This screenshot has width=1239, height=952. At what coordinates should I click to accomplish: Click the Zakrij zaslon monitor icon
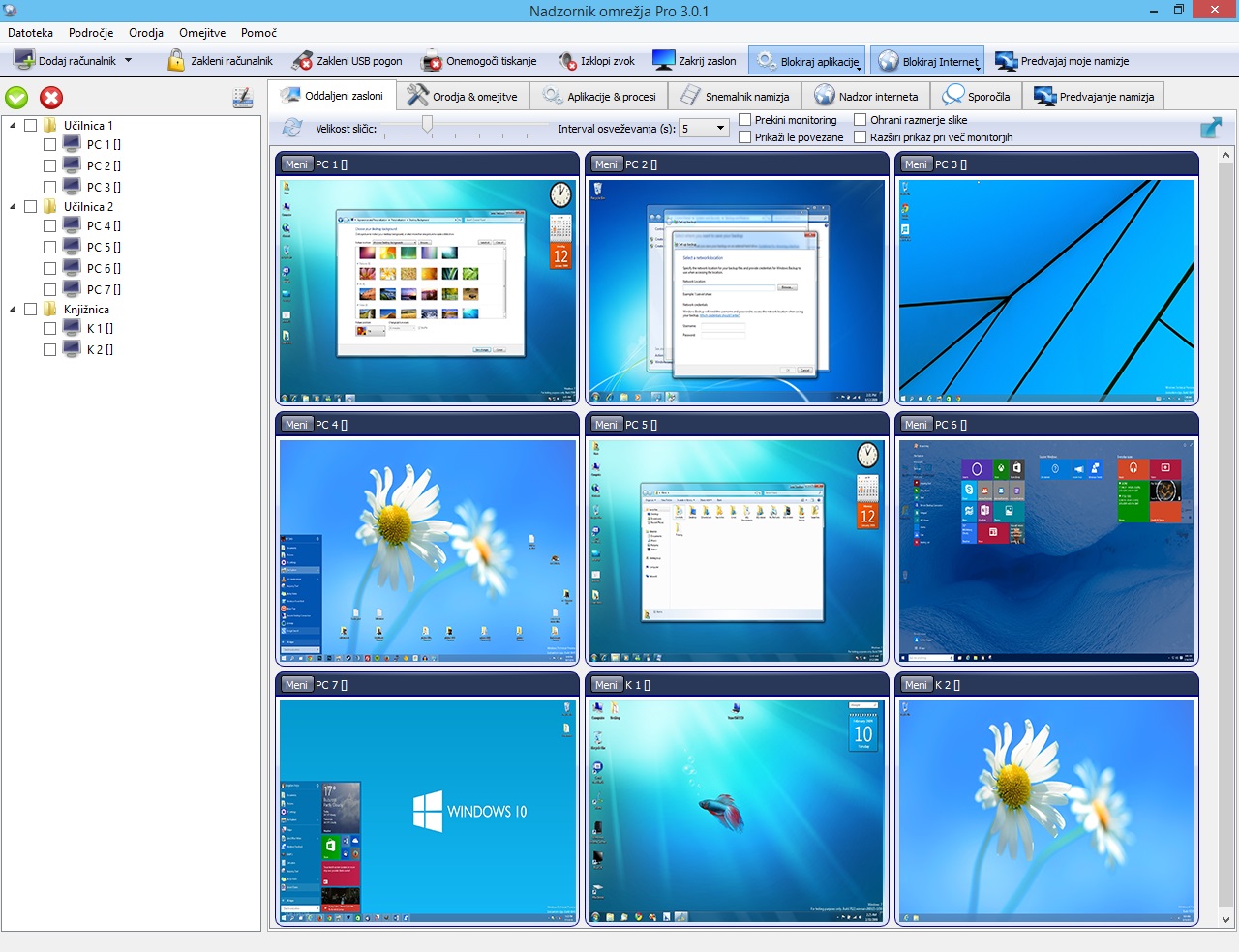663,61
